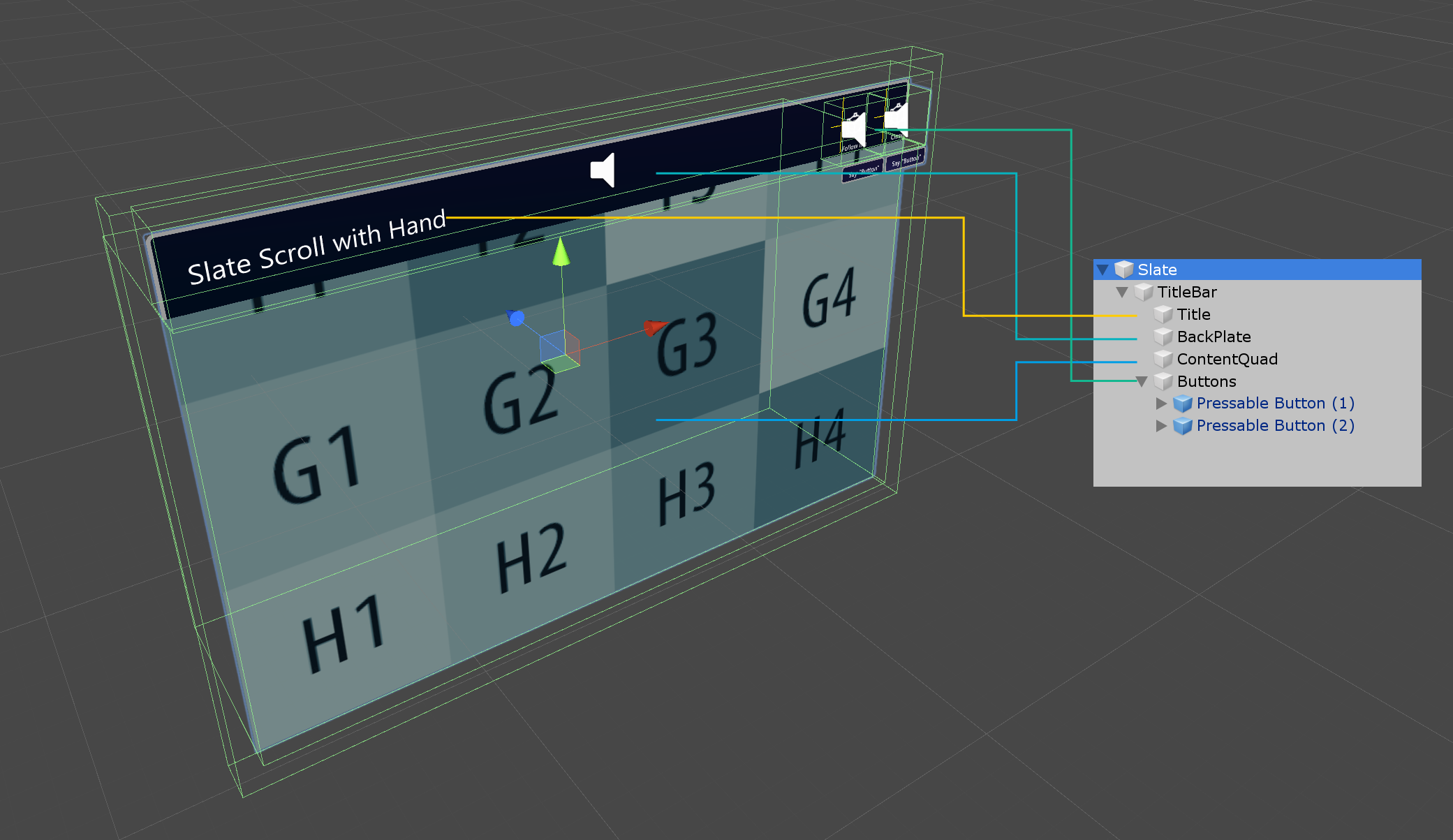The image size is (1453, 840).
Task: Expand Pressable Button (1) children
Action: tap(1161, 404)
